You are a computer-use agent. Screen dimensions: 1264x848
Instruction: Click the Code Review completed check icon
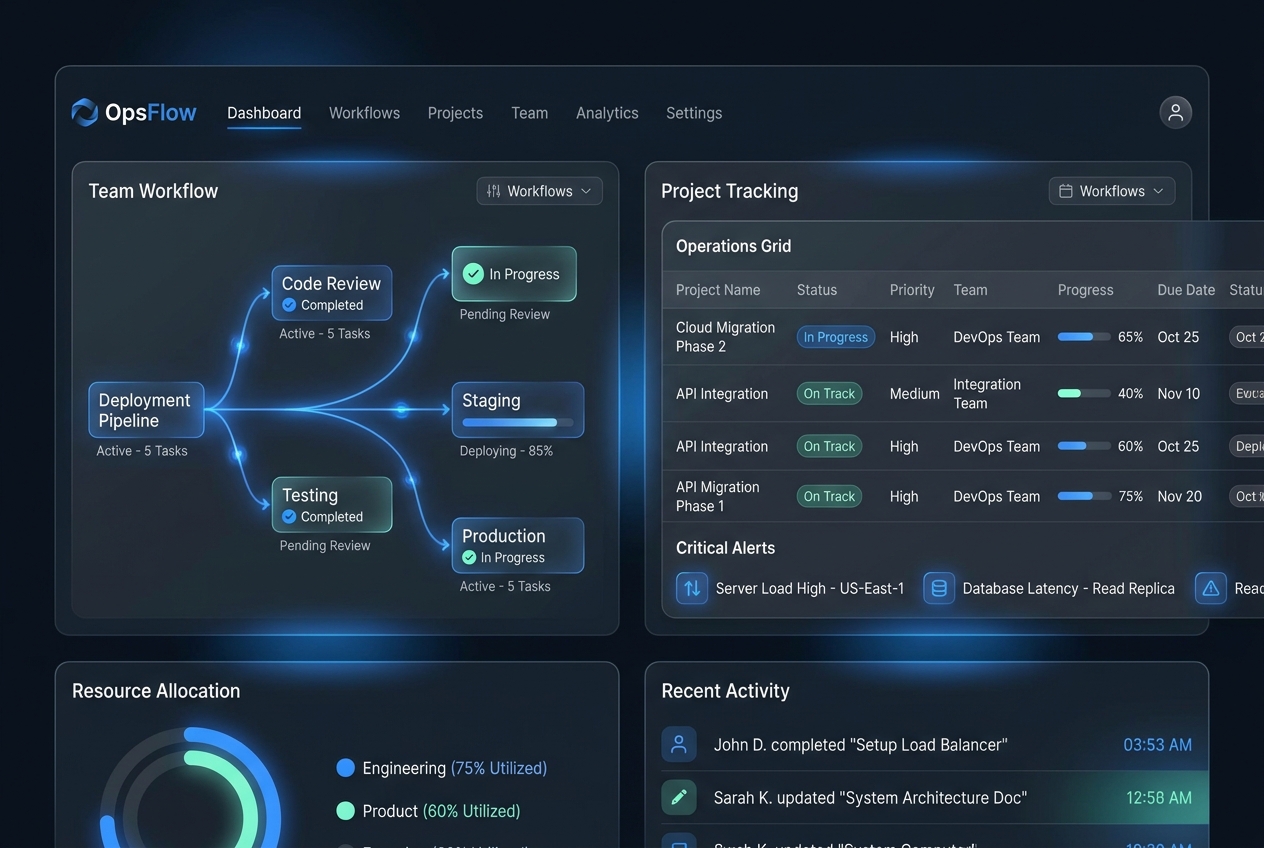(x=289, y=305)
